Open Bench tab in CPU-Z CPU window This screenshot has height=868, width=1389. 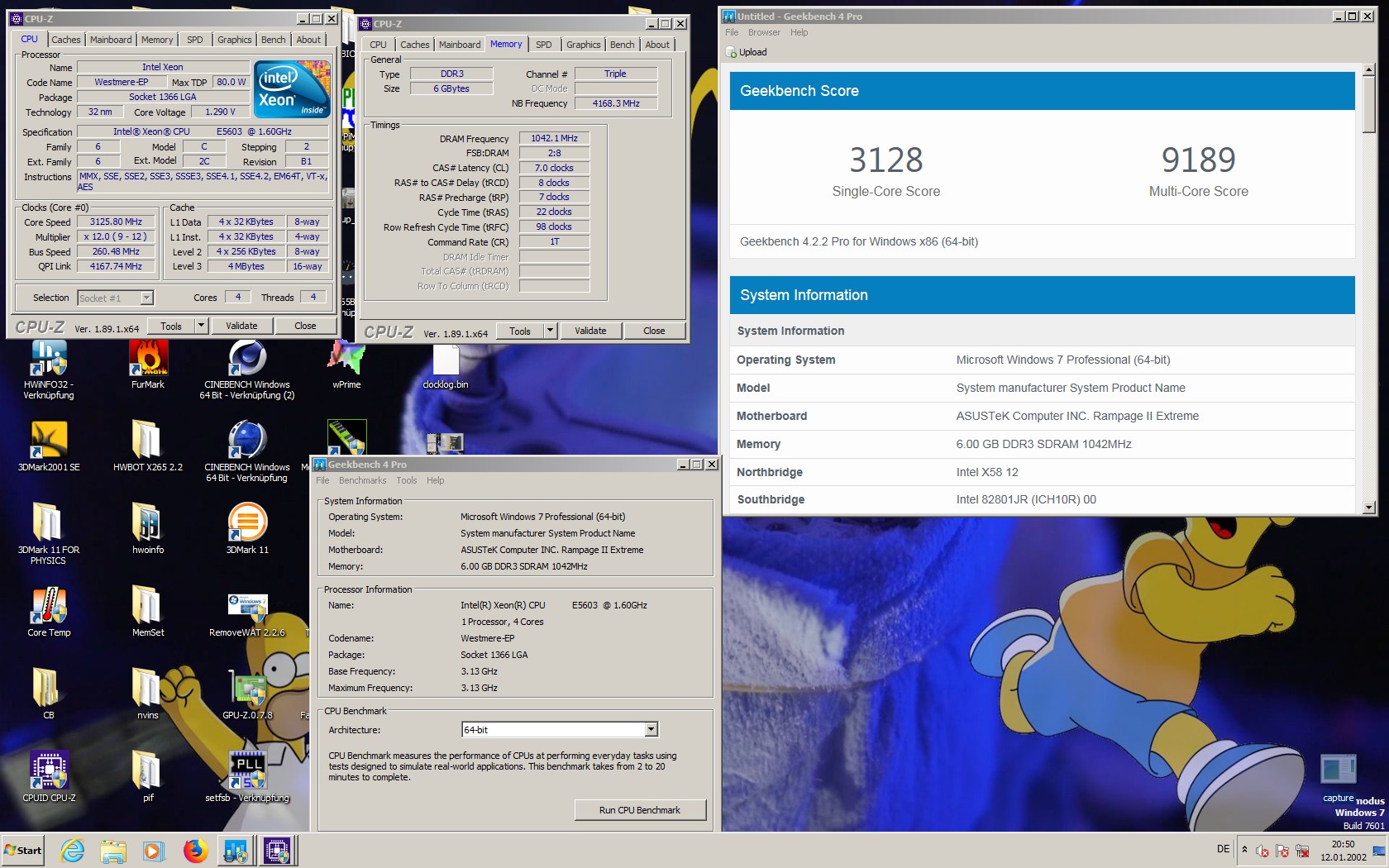tap(273, 40)
